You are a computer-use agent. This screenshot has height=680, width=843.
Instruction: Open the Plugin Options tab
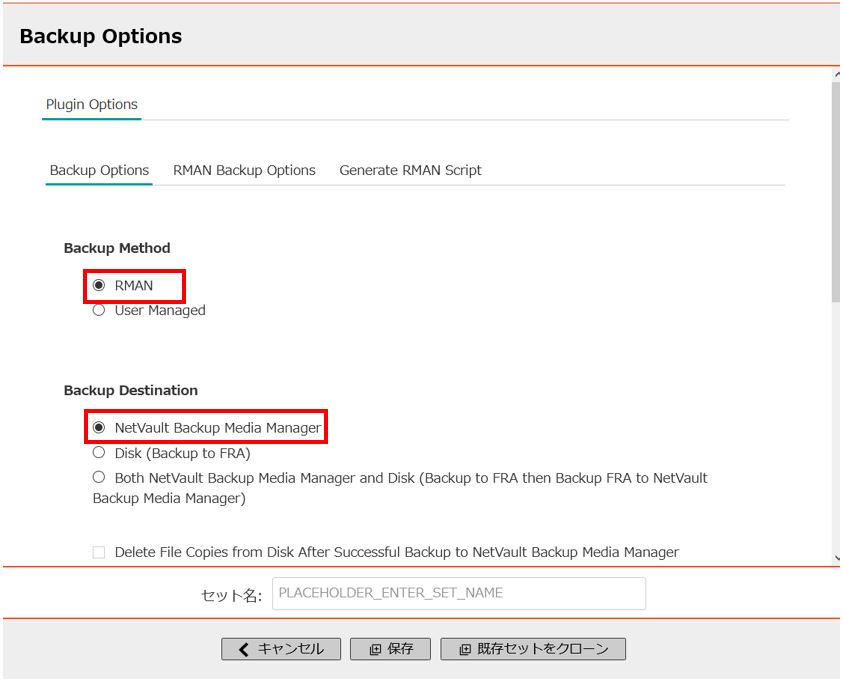click(91, 104)
